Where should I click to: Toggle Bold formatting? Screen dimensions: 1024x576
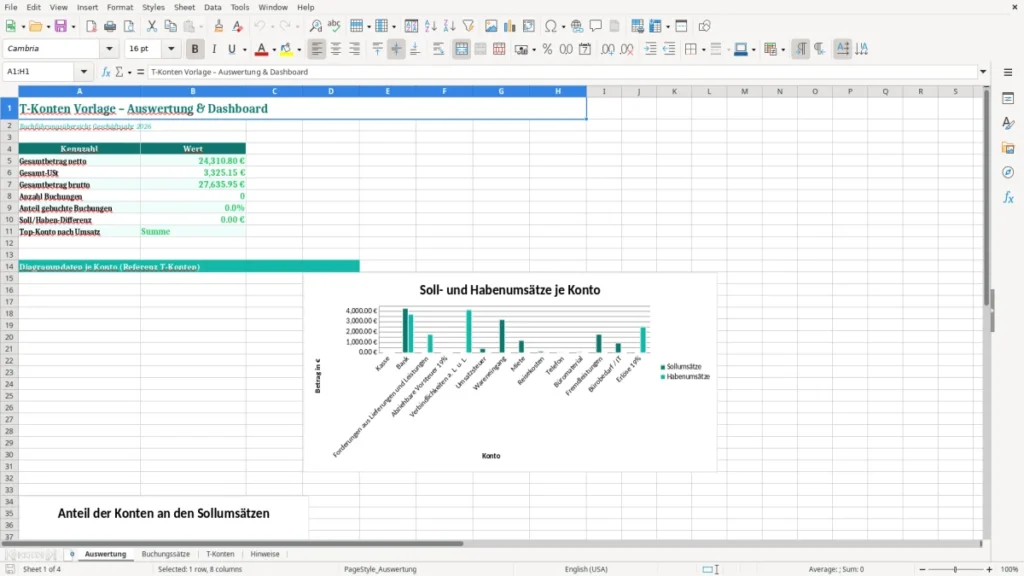pos(195,49)
